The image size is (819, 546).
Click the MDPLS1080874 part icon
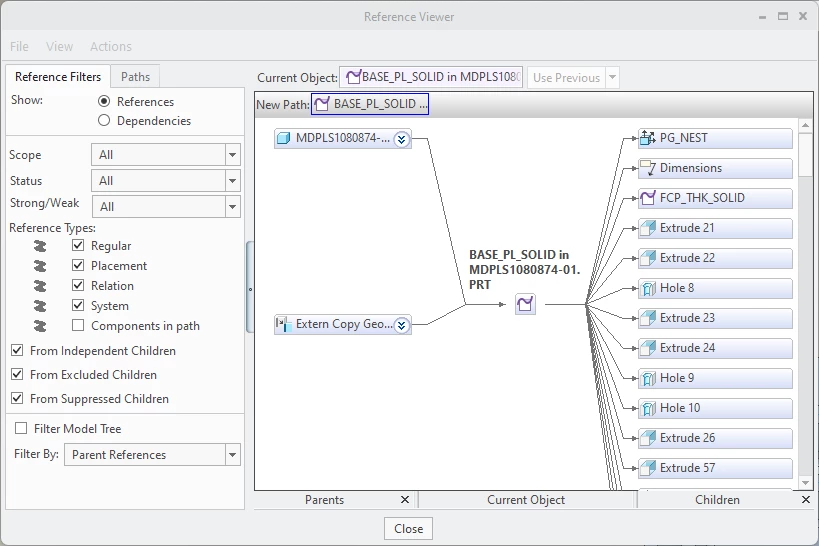(283, 138)
